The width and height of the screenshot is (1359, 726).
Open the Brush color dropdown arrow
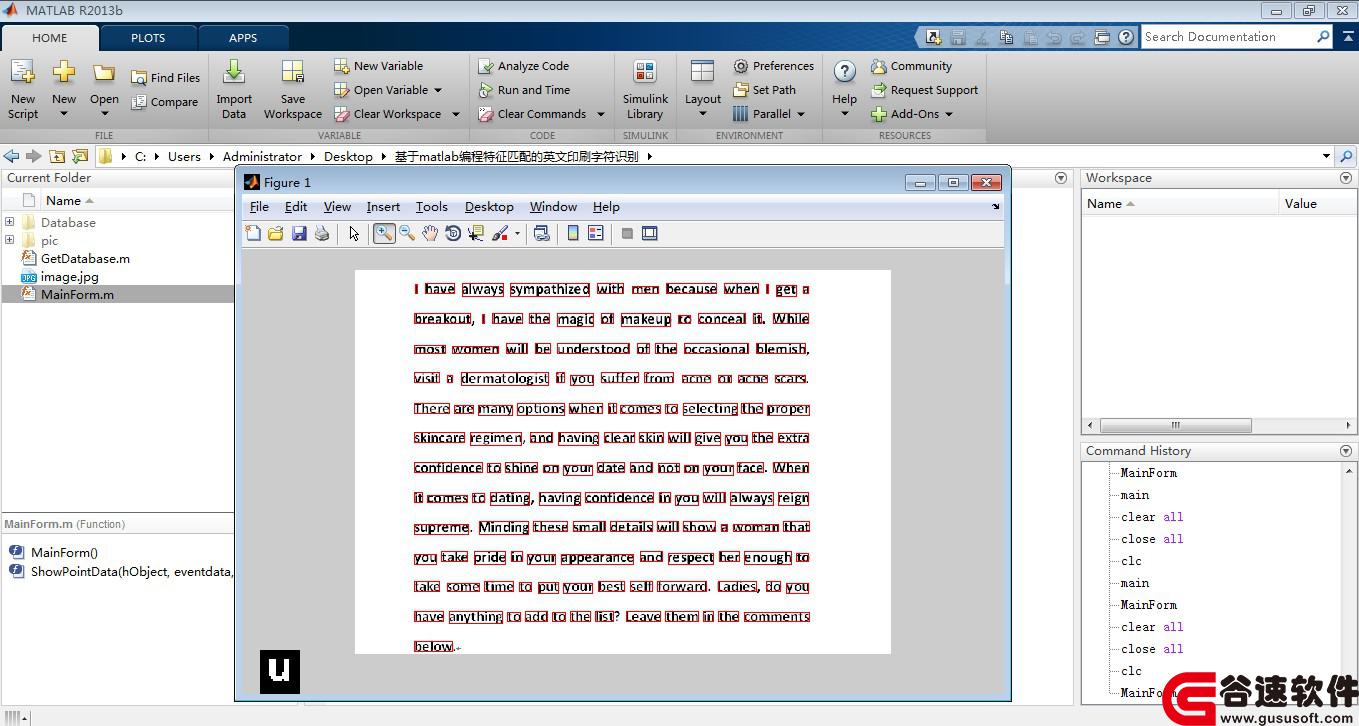[x=517, y=234]
